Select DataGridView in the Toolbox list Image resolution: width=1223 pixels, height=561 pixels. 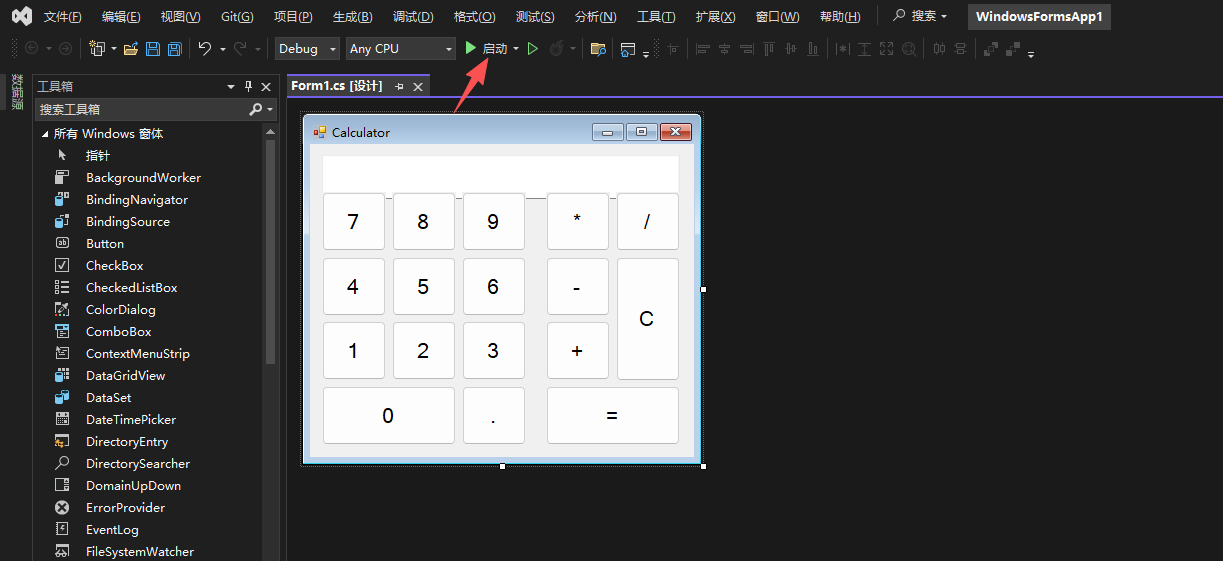click(x=125, y=375)
